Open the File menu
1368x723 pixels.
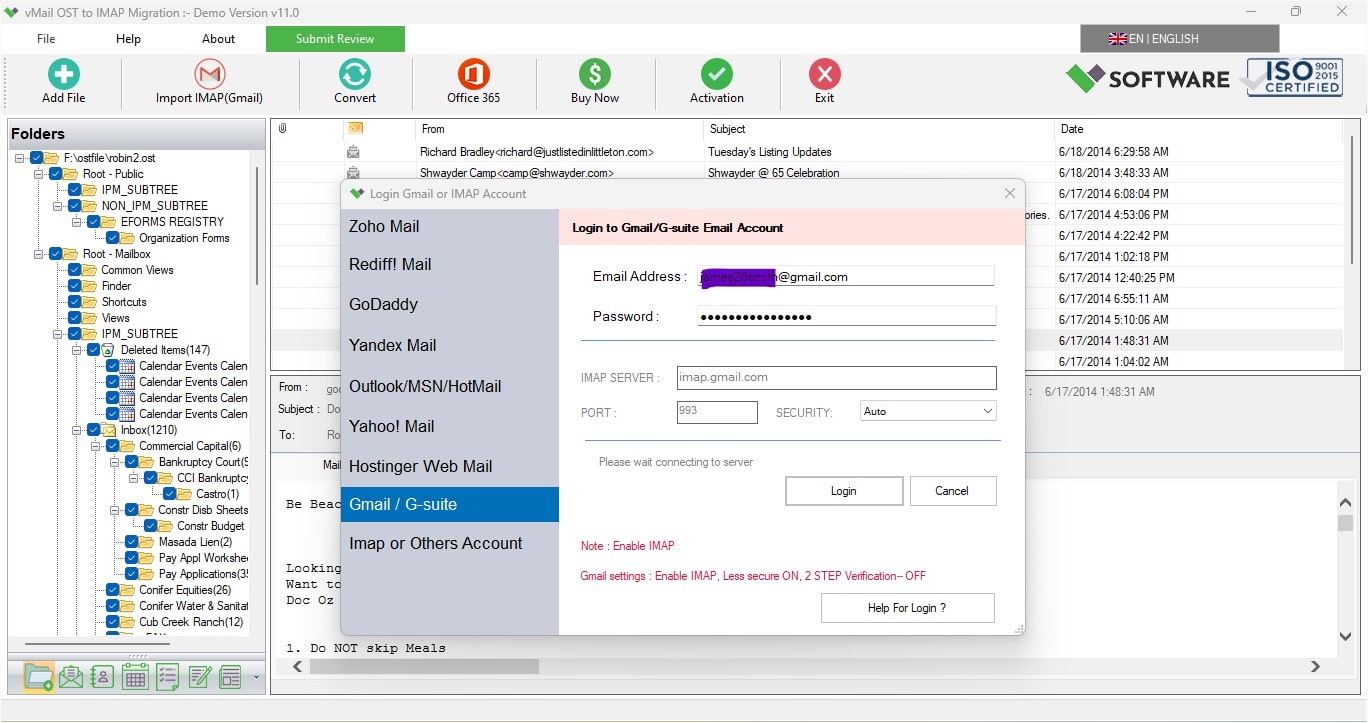[46, 39]
